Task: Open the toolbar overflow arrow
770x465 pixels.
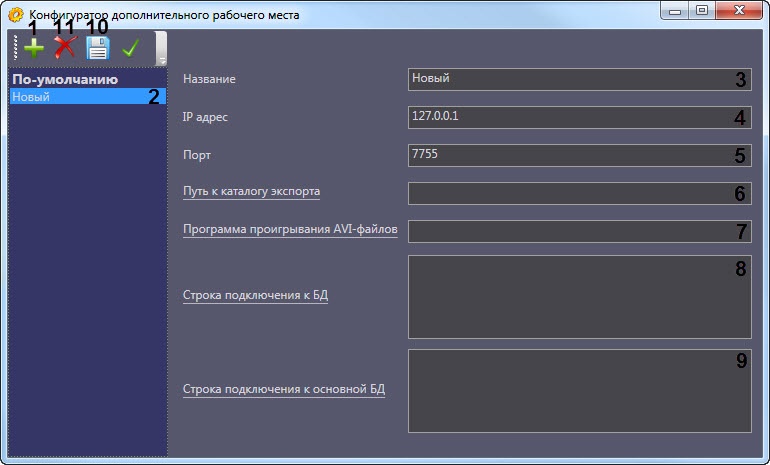Action: pyautogui.click(x=161, y=58)
